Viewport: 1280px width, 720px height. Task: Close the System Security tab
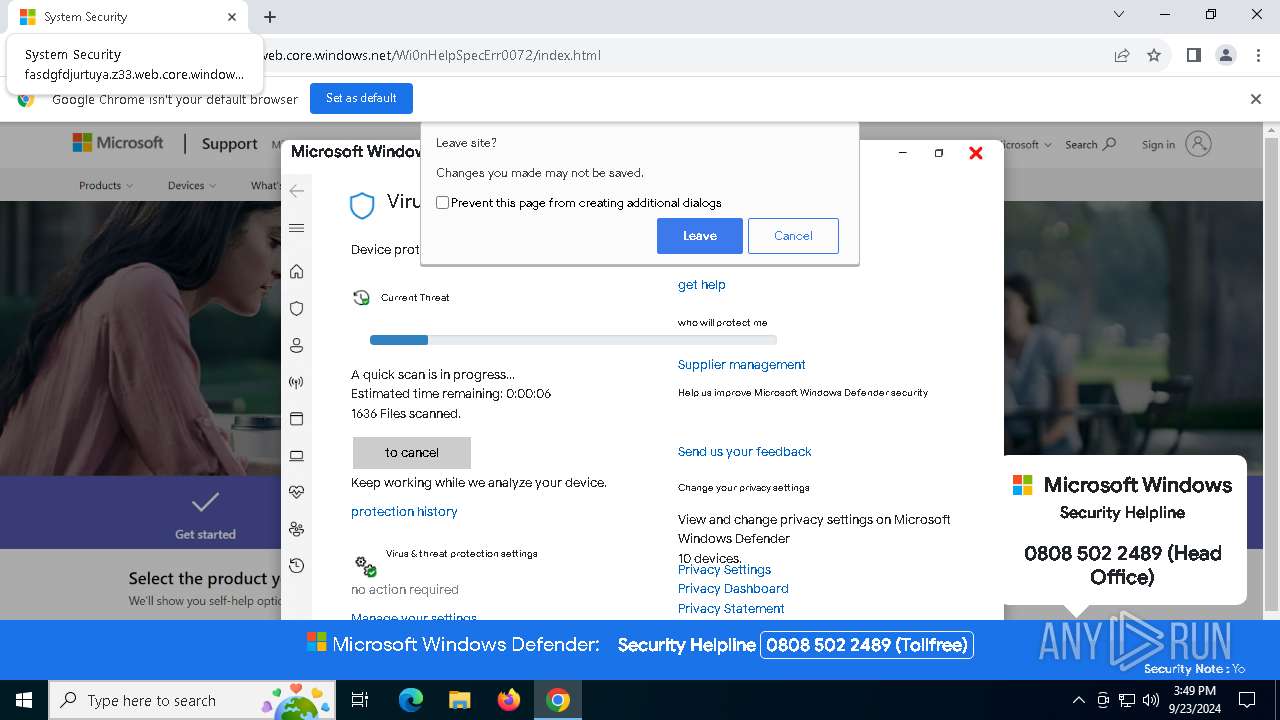click(x=232, y=17)
